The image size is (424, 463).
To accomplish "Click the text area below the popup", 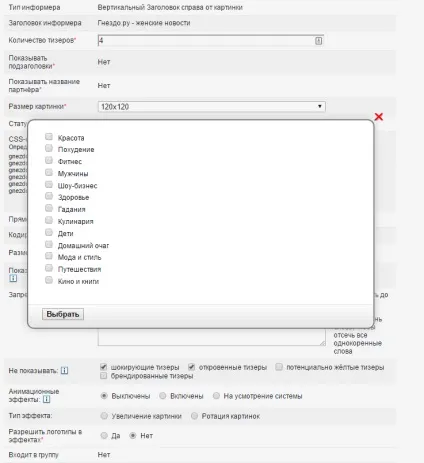I will tap(212, 337).
